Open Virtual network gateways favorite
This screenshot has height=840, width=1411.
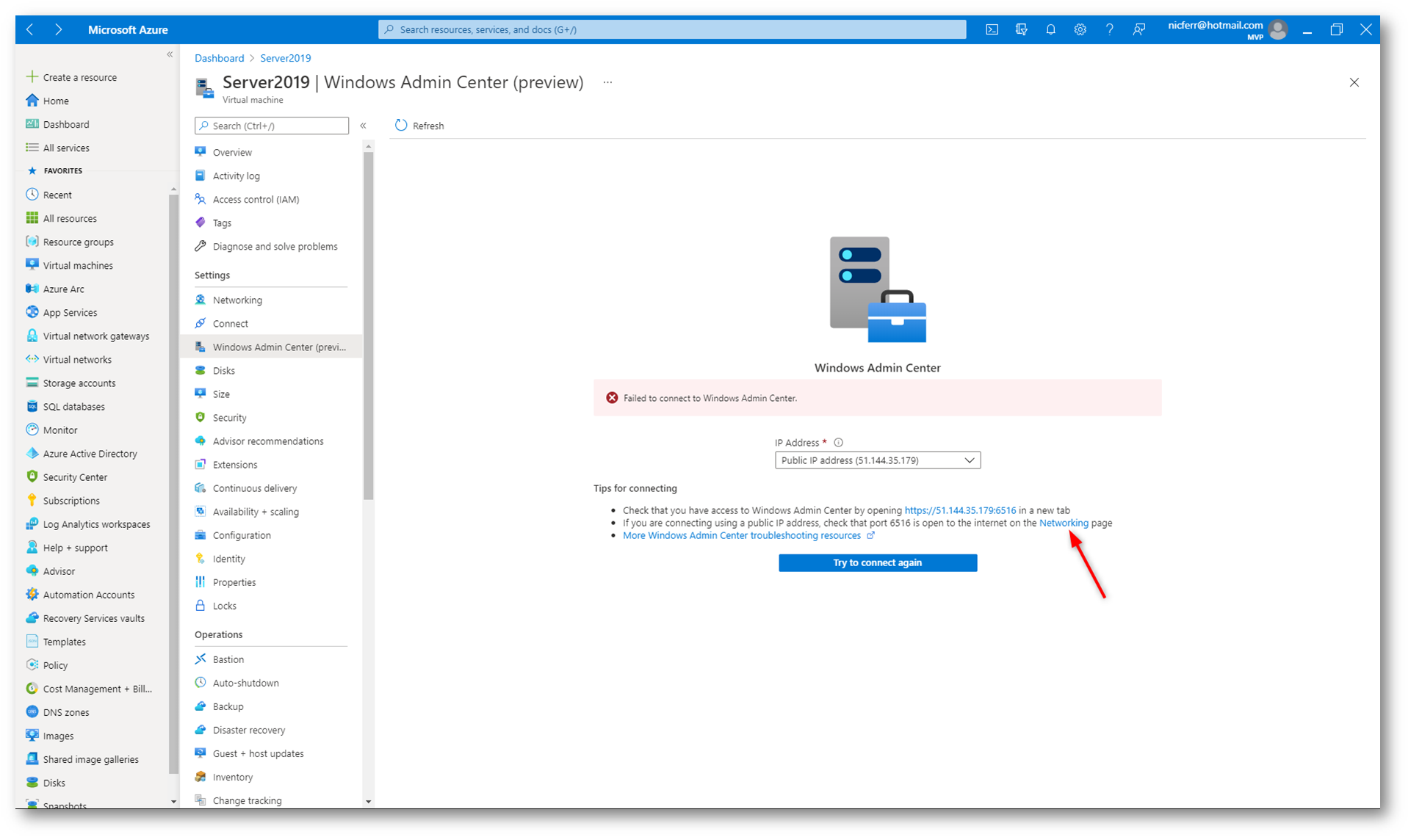click(88, 336)
